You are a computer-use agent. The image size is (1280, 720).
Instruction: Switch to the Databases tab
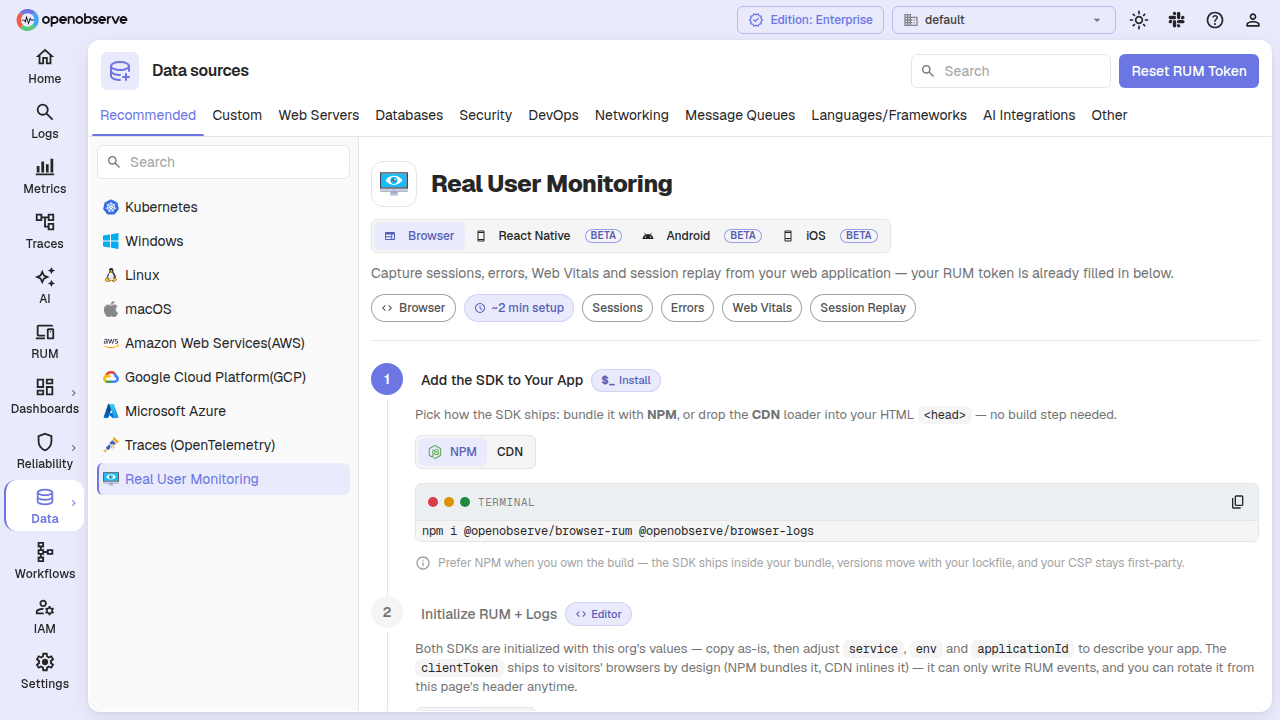coord(409,115)
